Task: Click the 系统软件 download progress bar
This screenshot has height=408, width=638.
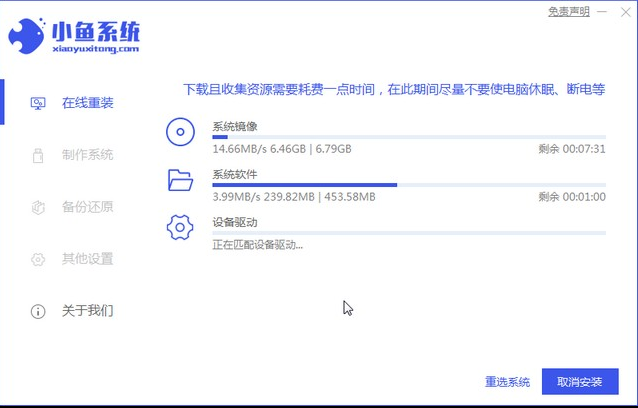Action: [409, 185]
